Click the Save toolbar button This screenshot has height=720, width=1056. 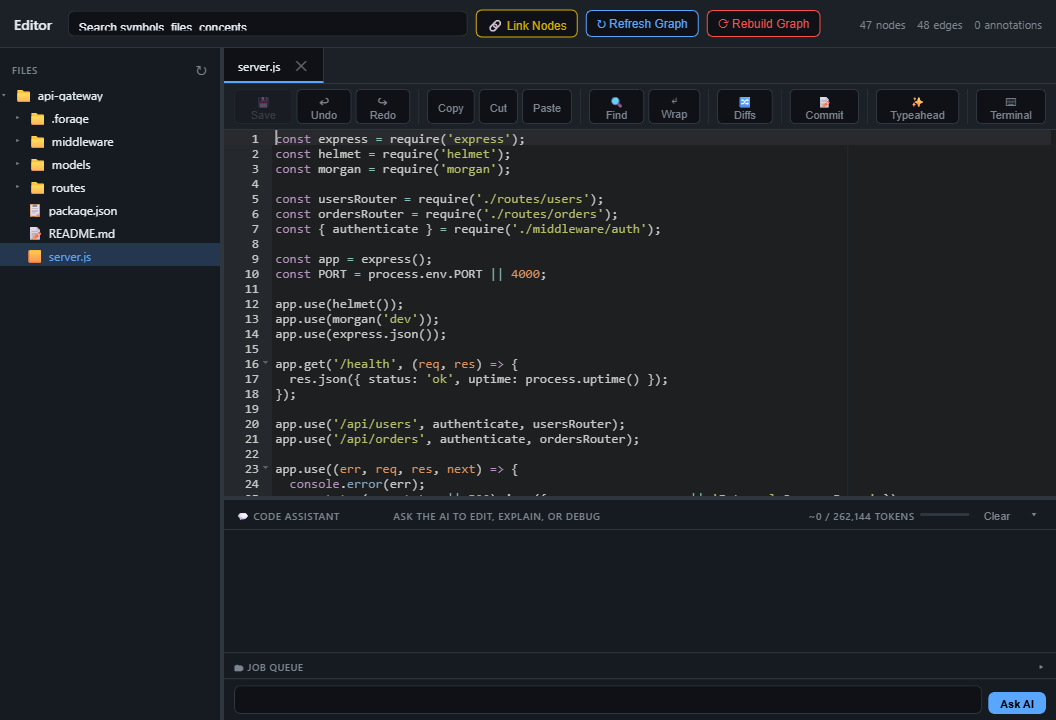click(x=263, y=107)
